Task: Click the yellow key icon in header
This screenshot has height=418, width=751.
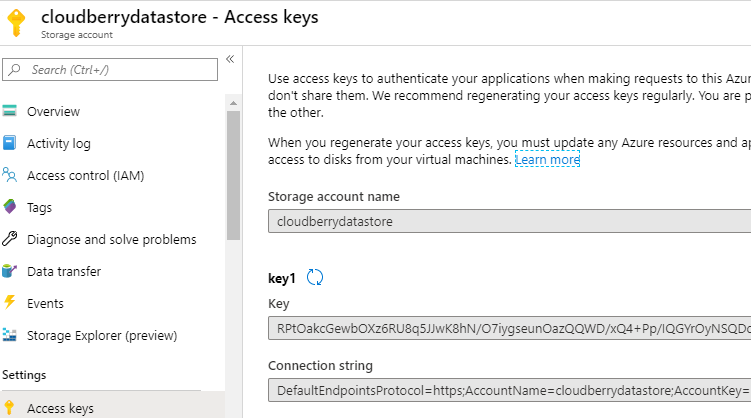Action: point(16,23)
